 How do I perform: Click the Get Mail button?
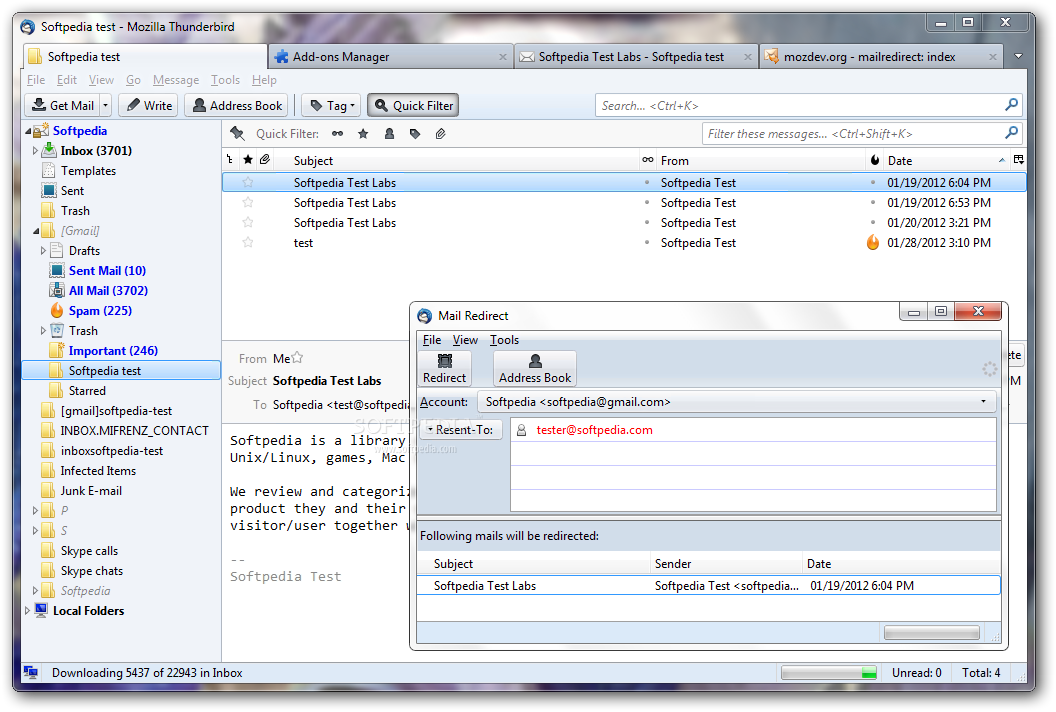pyautogui.click(x=63, y=106)
